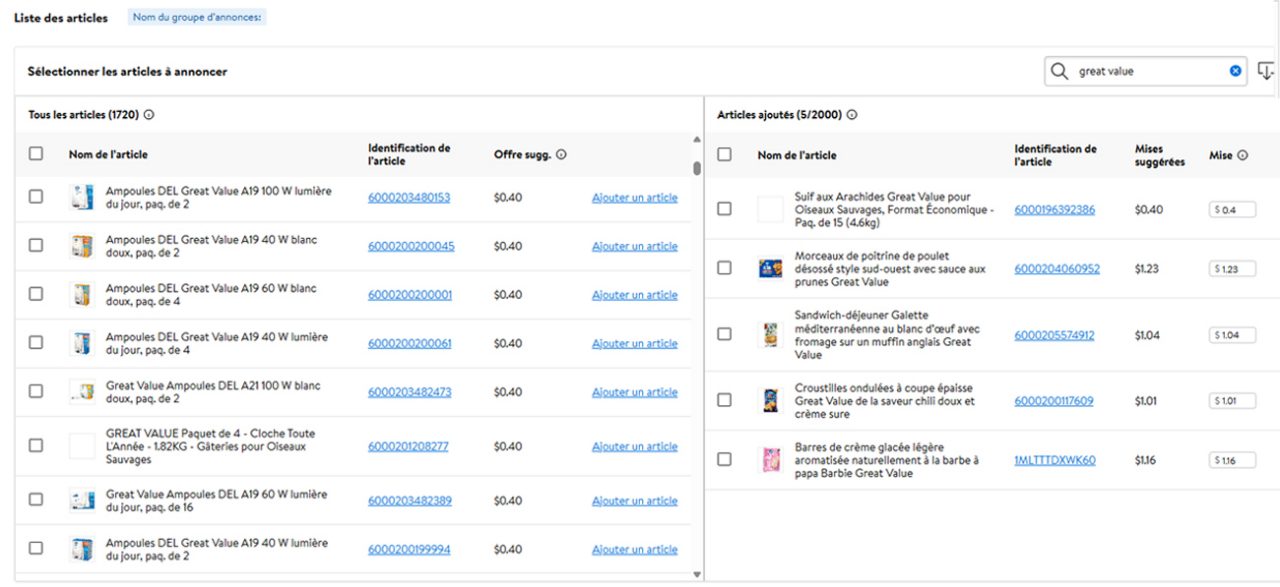1280x587 pixels.
Task: Click the chicken breast product thumbnail
Action: coord(770,268)
